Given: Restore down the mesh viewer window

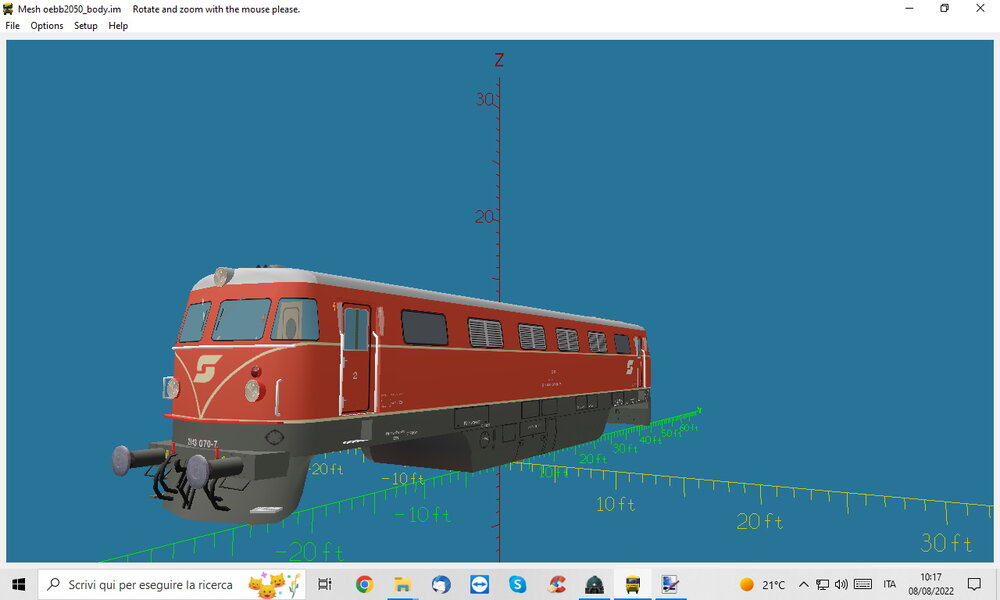Looking at the screenshot, I should coord(945,8).
